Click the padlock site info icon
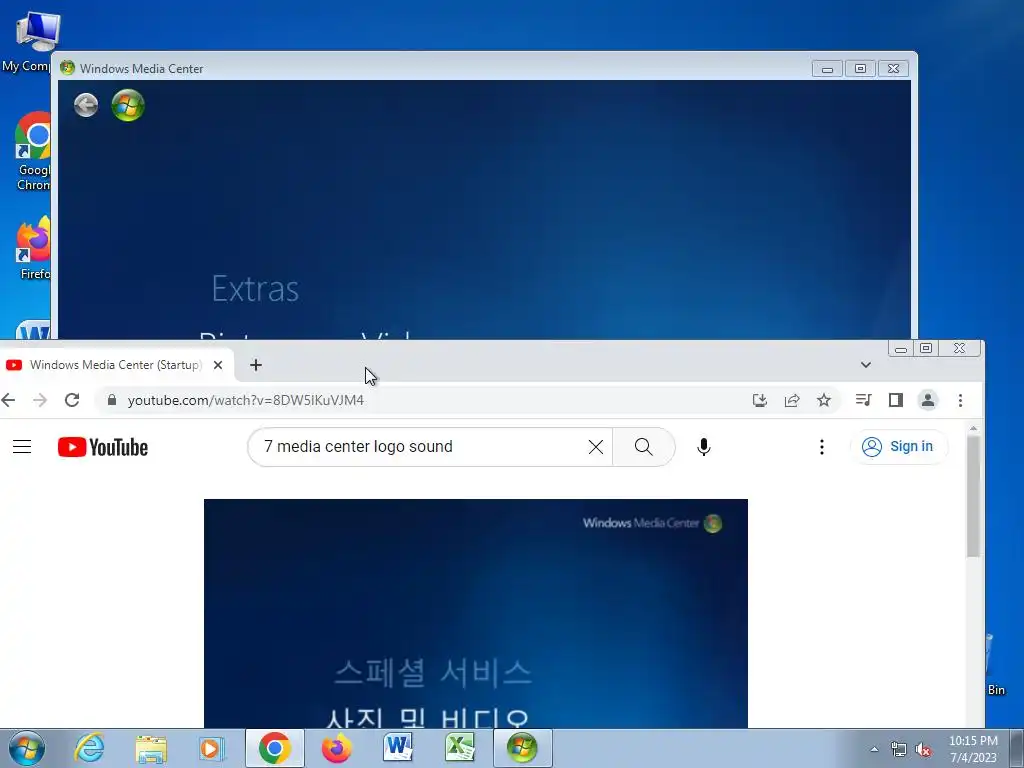The image size is (1024, 768). click(x=112, y=400)
